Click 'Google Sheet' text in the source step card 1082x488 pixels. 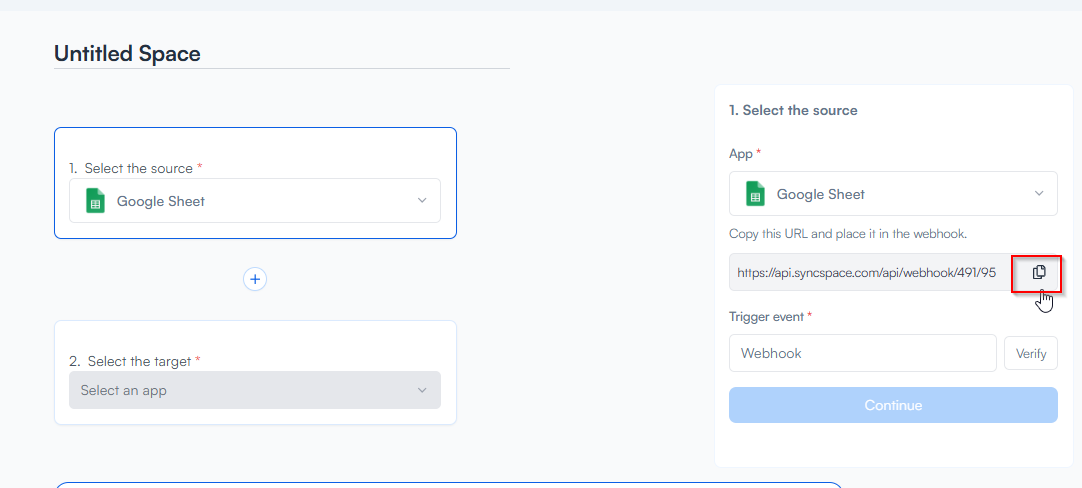[x=161, y=201]
